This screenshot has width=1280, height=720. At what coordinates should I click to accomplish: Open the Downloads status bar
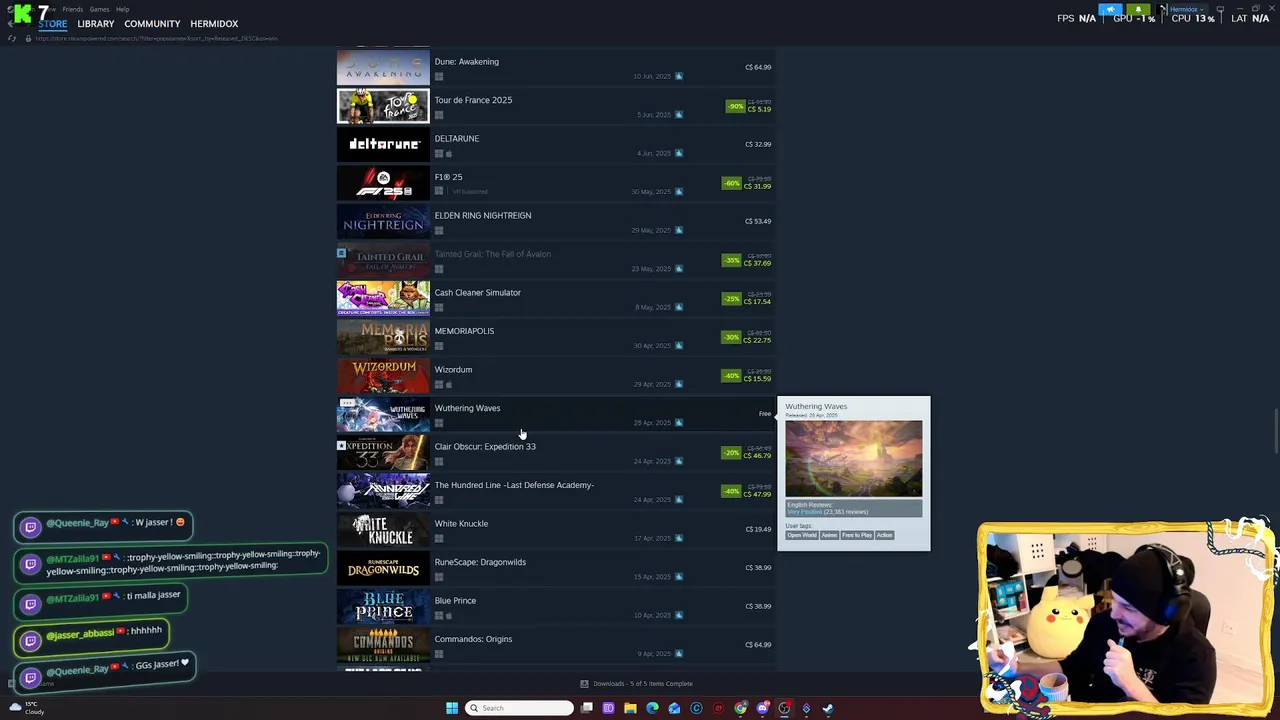(637, 684)
